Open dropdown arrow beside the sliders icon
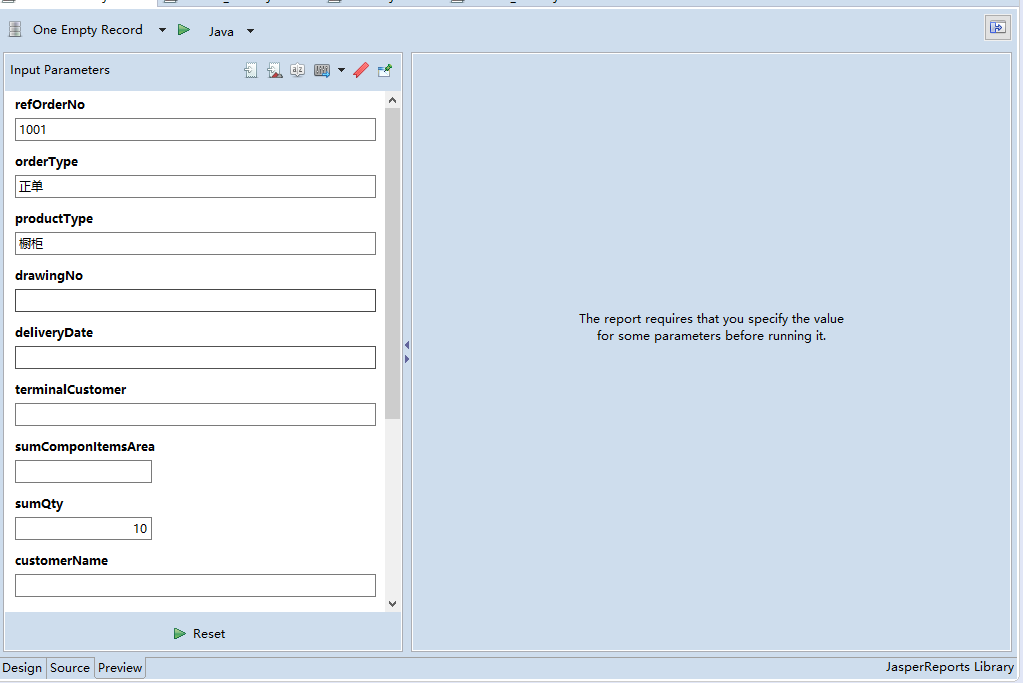The width and height of the screenshot is (1023, 683). (341, 70)
